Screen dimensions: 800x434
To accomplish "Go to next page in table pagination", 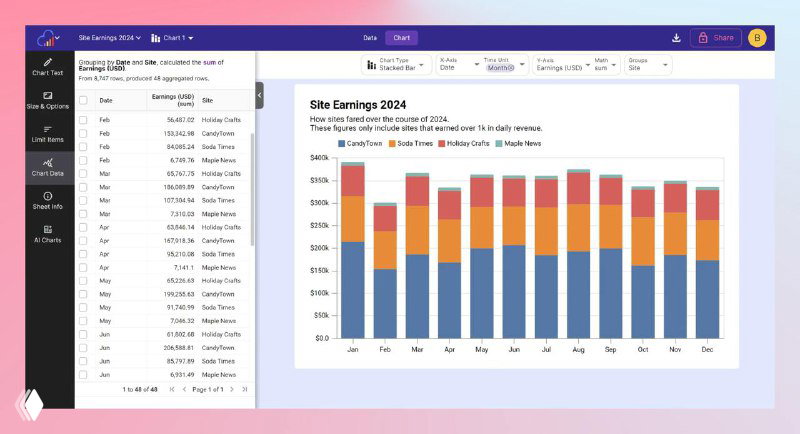I will click(232, 388).
